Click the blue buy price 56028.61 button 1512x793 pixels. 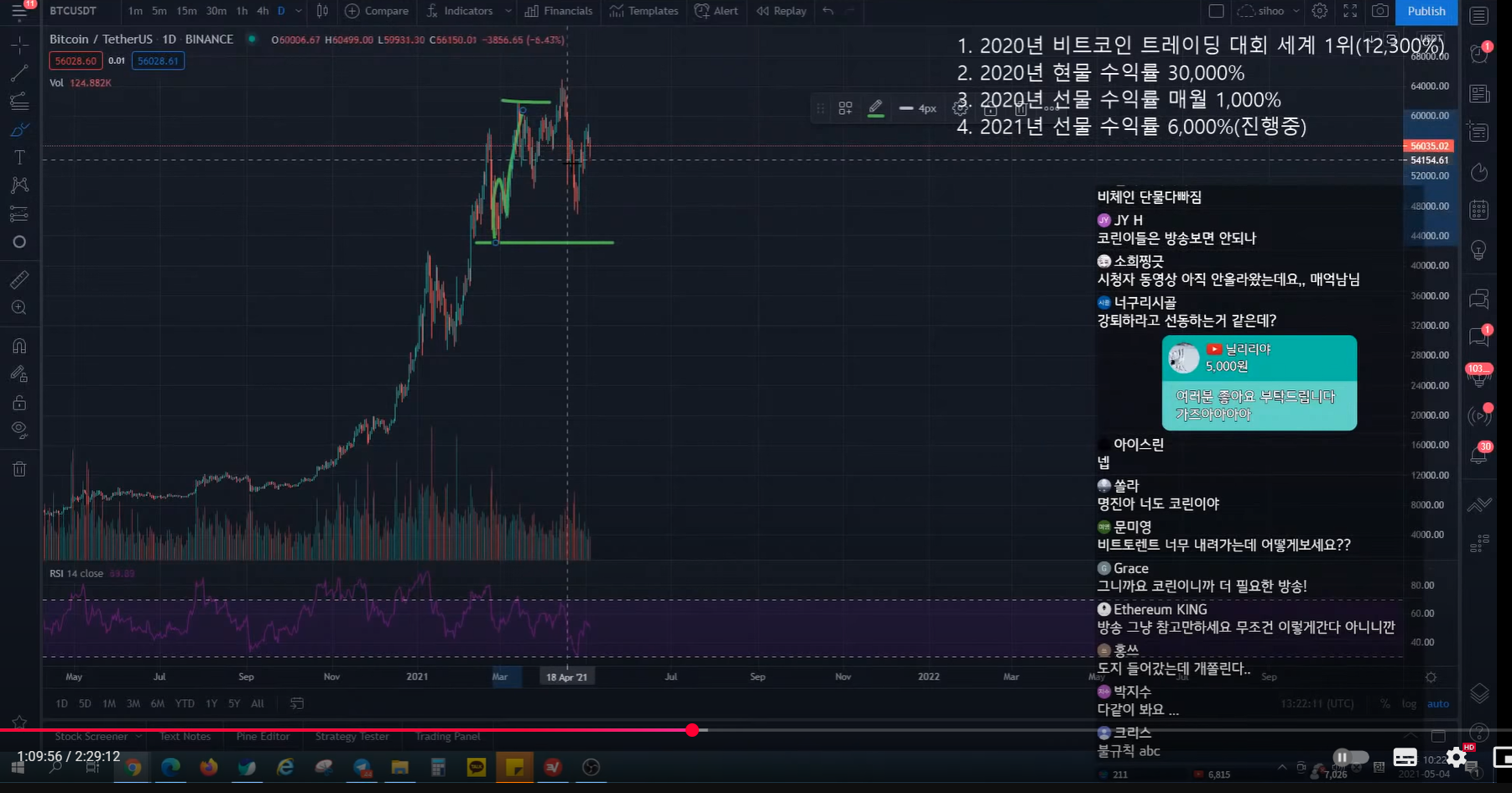pos(158,60)
